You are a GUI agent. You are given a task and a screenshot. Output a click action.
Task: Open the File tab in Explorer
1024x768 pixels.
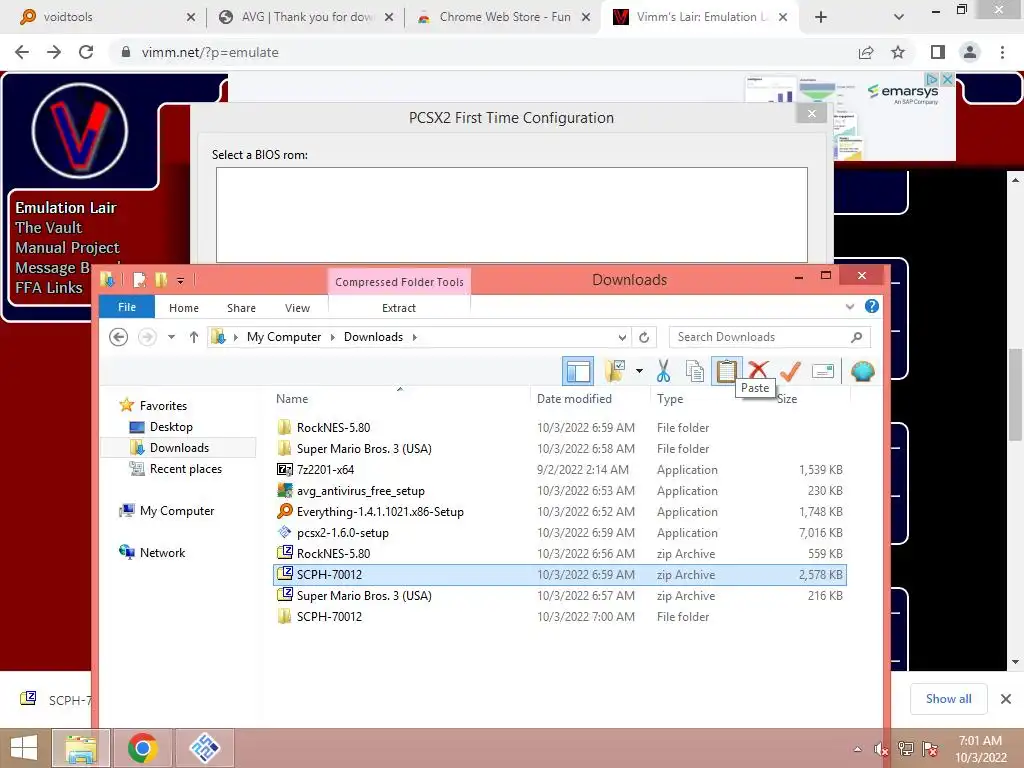pyautogui.click(x=127, y=307)
